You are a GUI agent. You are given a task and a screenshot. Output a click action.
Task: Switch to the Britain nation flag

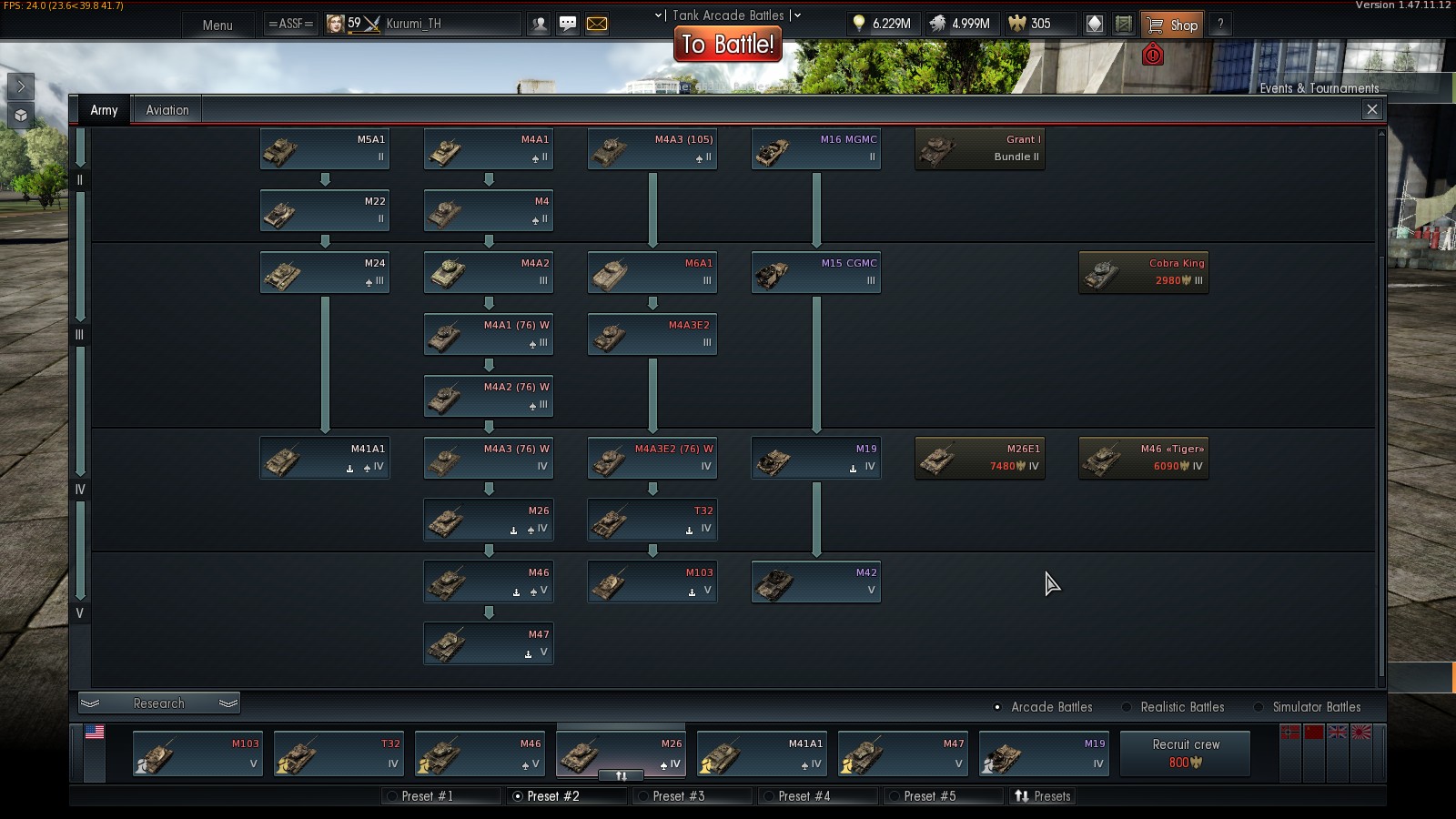[x=1338, y=733]
